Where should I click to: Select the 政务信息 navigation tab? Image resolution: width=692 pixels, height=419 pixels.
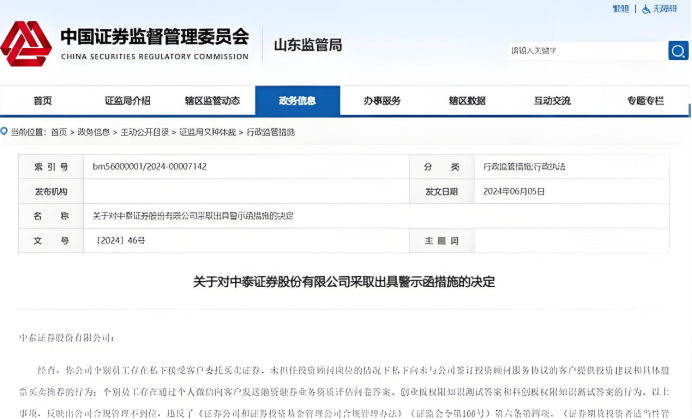[x=297, y=101]
